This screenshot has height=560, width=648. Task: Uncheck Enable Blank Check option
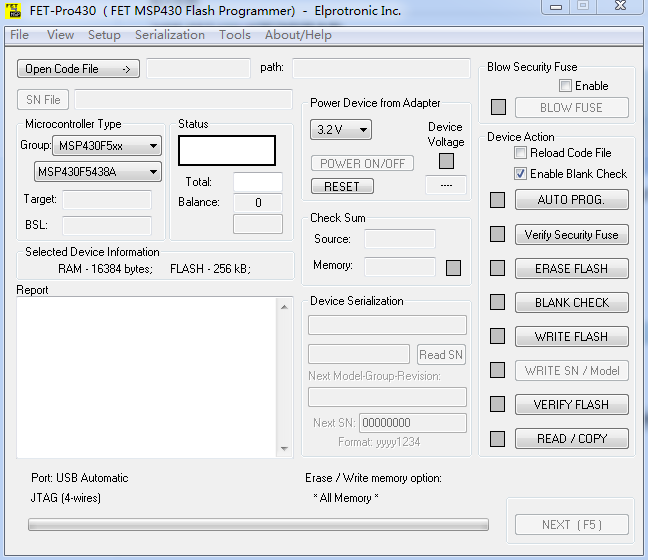point(520,174)
